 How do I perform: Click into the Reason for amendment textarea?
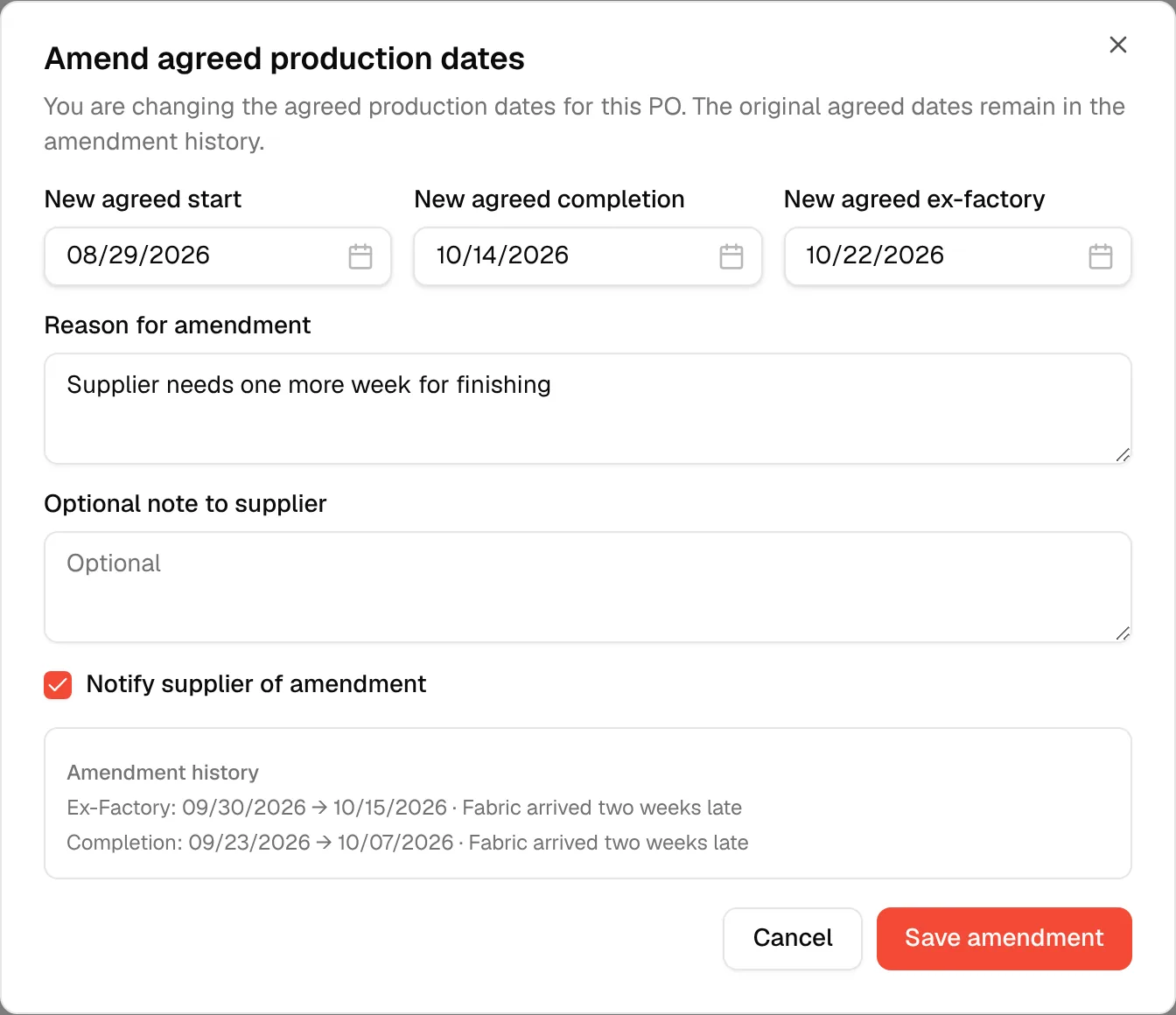pyautogui.click(x=588, y=409)
